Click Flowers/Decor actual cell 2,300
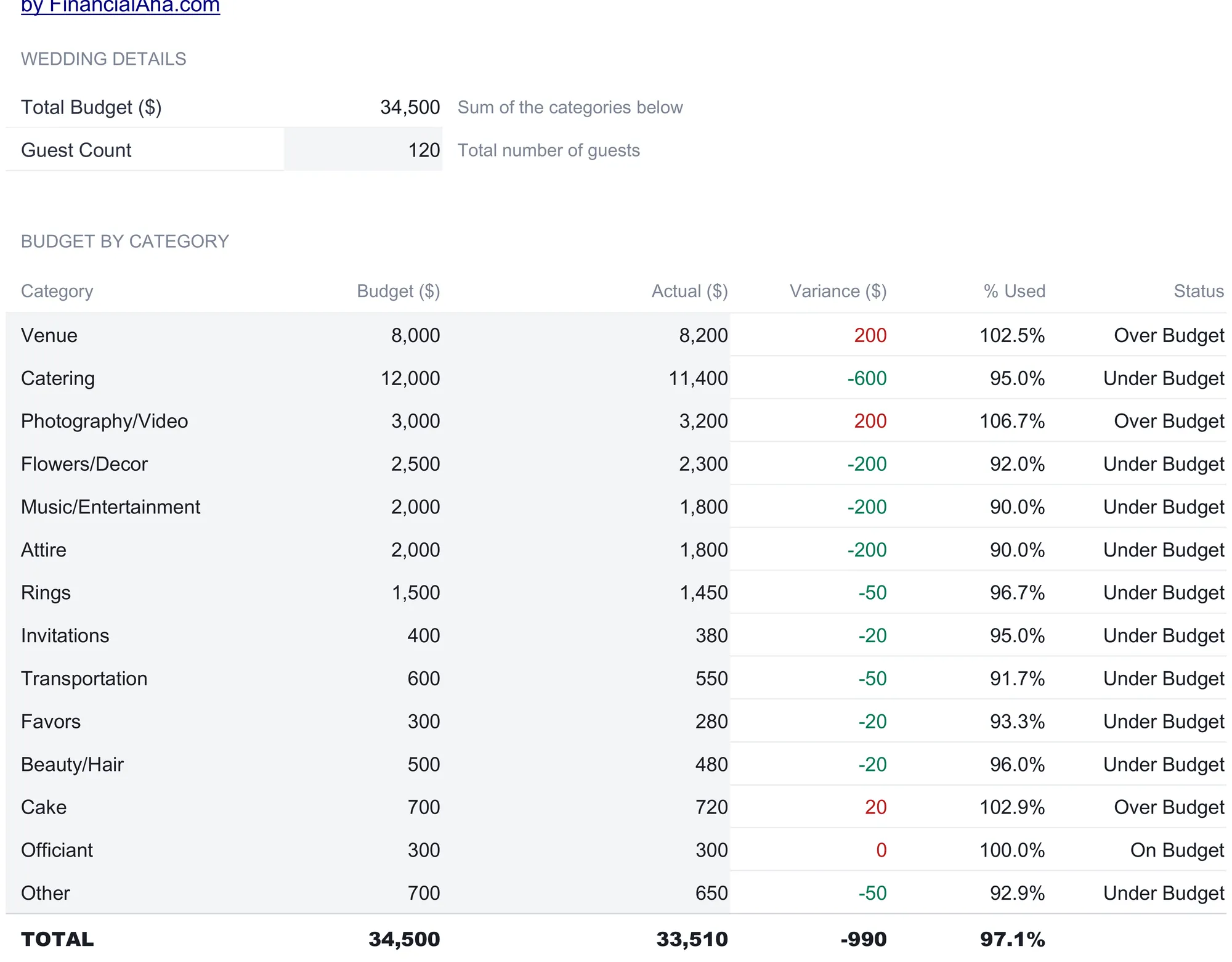The image size is (1232, 962). click(x=703, y=464)
